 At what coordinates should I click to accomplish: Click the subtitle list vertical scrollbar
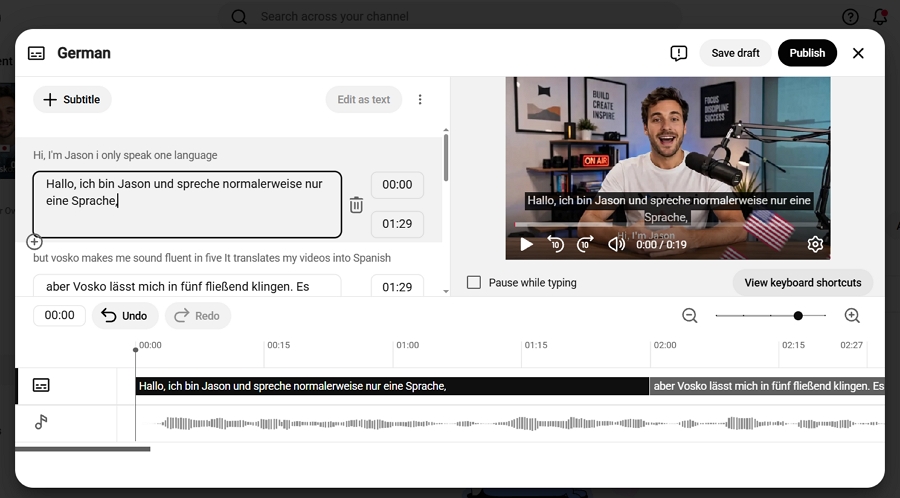tap(446, 157)
